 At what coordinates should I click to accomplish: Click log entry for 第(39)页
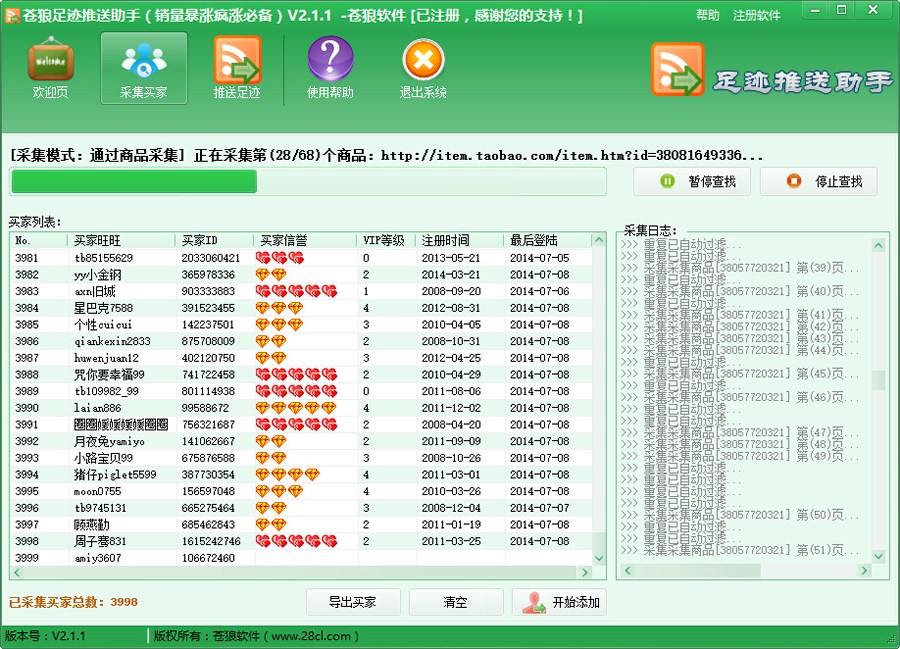740,267
